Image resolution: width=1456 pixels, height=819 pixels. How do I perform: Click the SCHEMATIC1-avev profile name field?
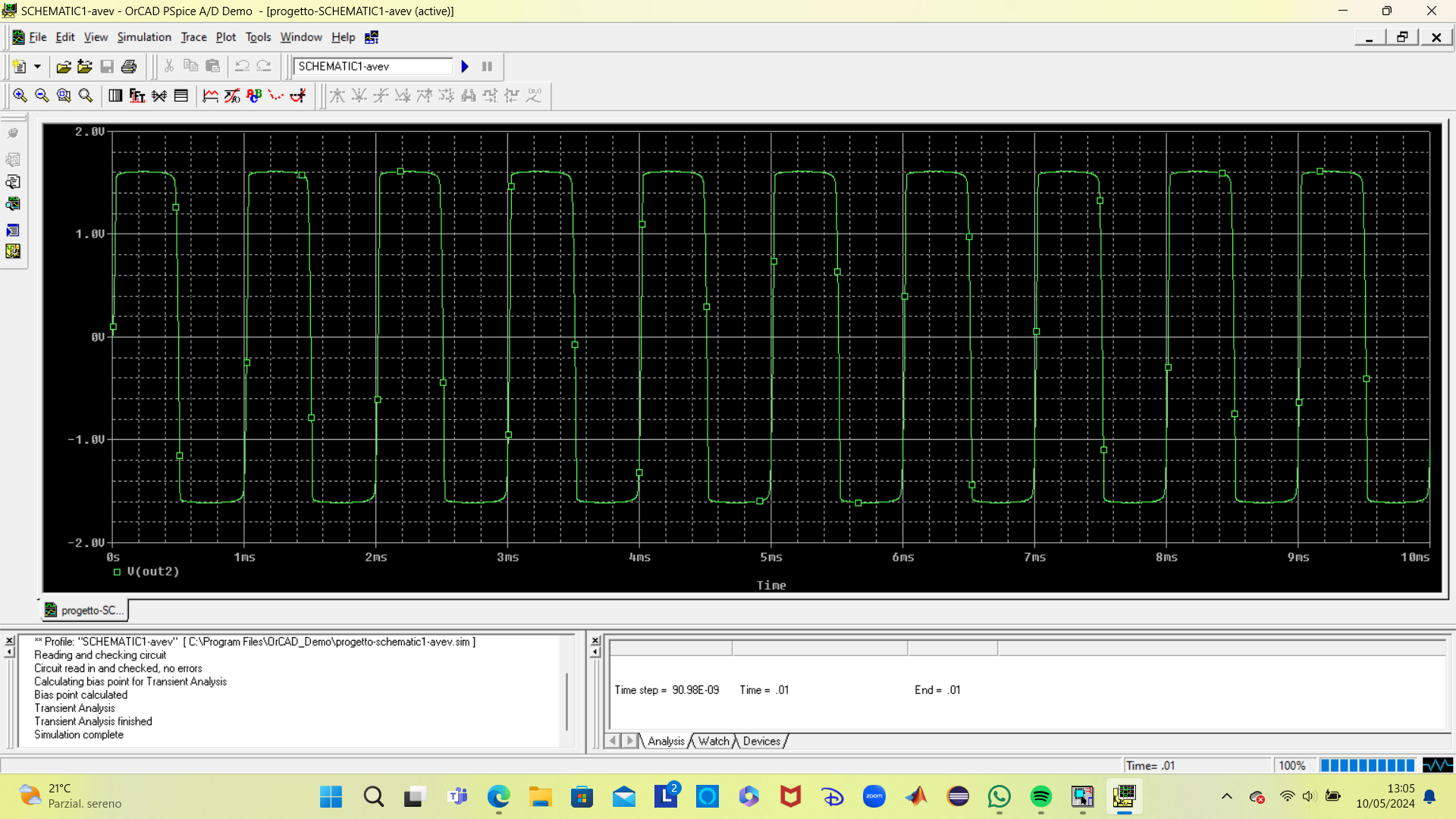click(x=372, y=67)
